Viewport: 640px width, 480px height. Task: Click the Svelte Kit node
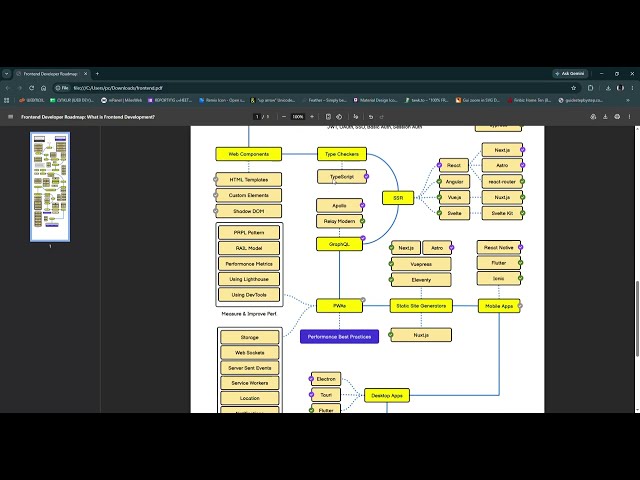502,213
